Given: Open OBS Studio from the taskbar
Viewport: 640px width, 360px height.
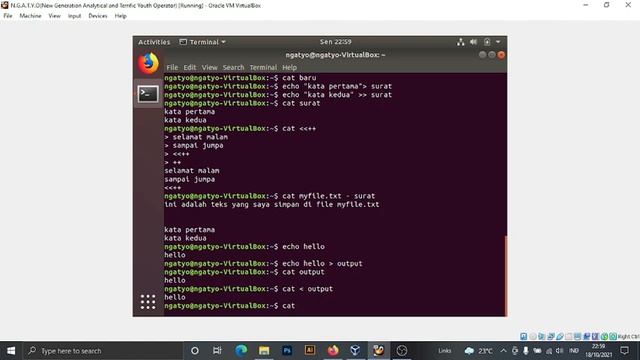Looking at the screenshot, I should click(x=402, y=351).
